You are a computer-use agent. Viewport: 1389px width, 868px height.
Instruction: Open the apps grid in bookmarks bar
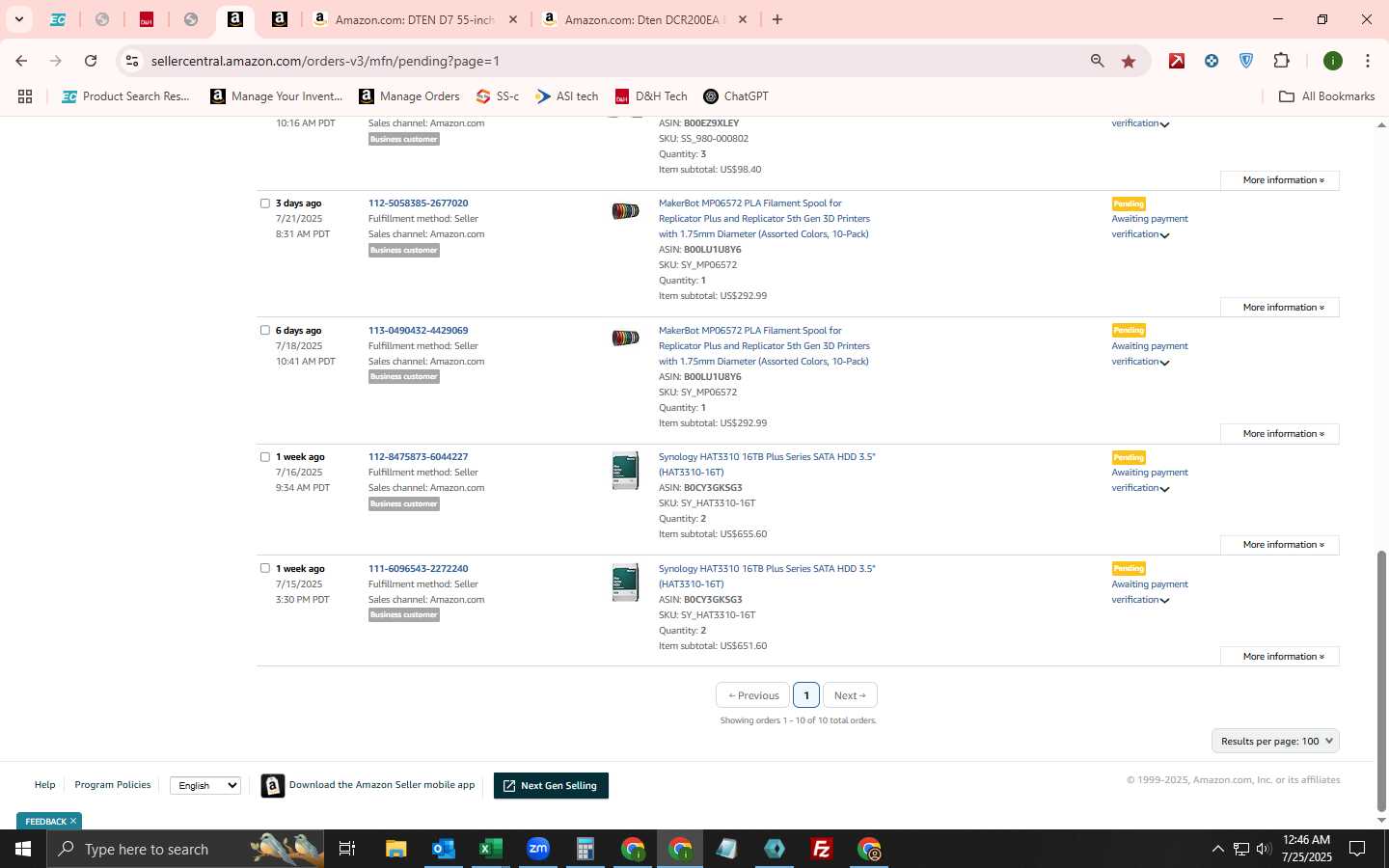pyautogui.click(x=25, y=96)
